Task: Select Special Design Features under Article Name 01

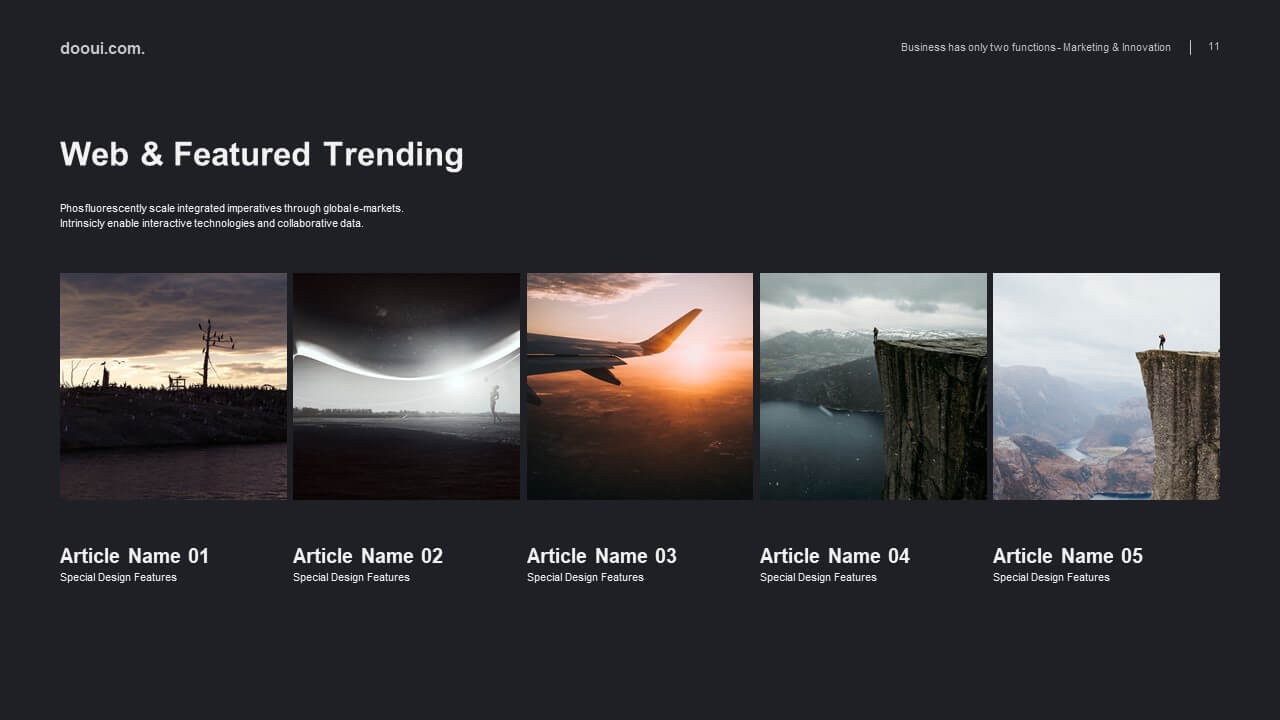Action: point(118,577)
